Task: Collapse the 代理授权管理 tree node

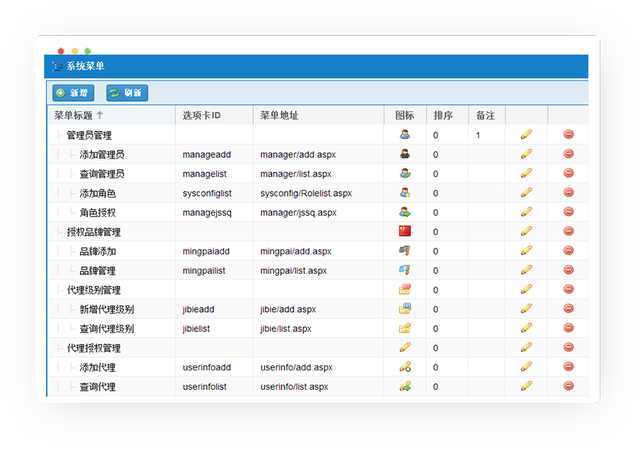Action: (59, 348)
